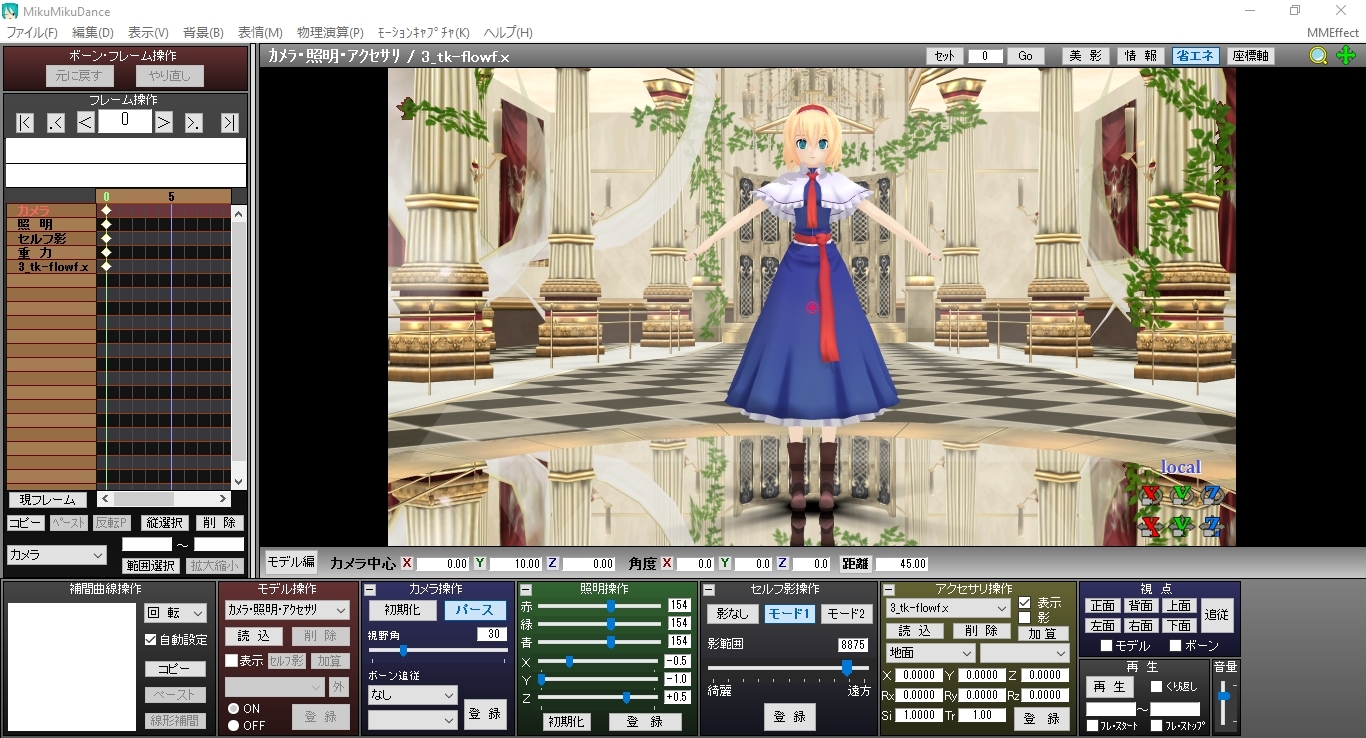Enable the くり返し repeat checkbox
The image size is (1366, 738).
(x=1156, y=687)
